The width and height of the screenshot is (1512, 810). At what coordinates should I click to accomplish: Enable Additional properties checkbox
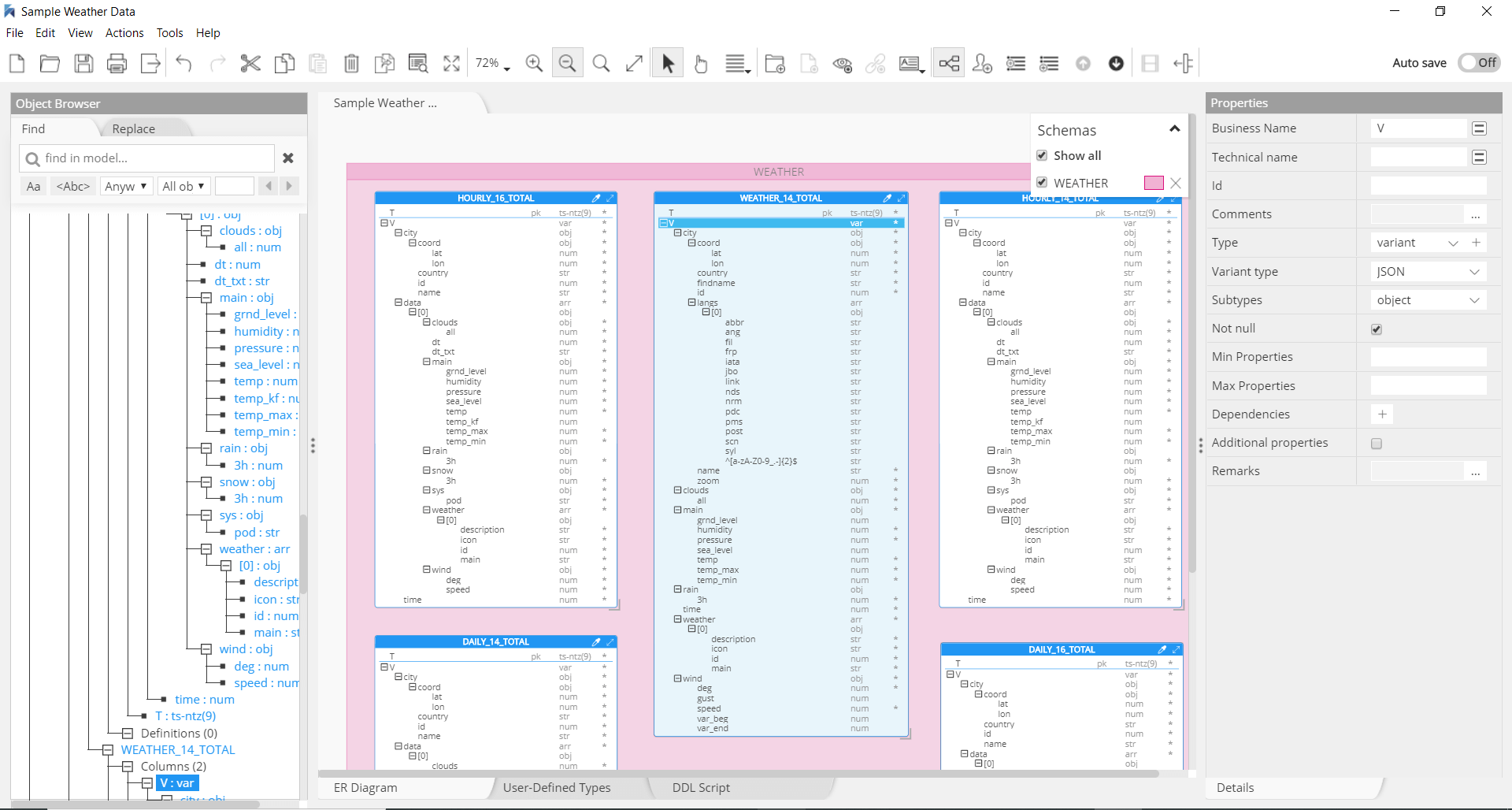pyautogui.click(x=1377, y=443)
